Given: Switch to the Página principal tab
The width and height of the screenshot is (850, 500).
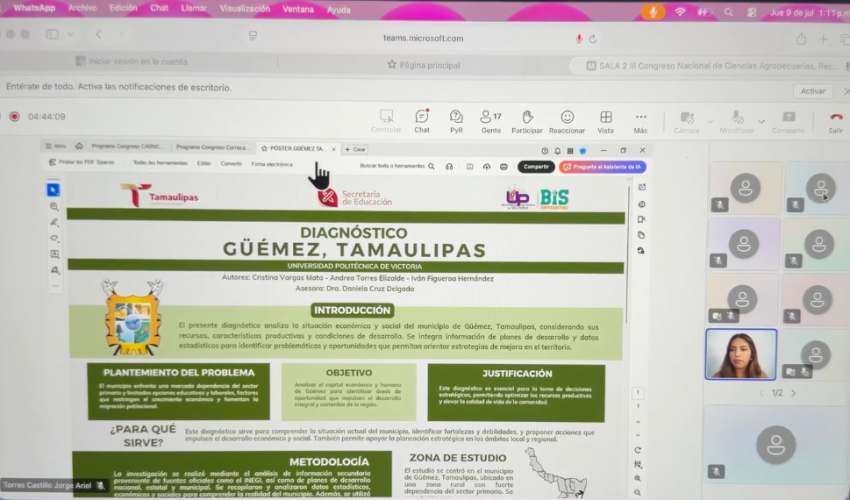Looking at the screenshot, I should click(x=423, y=65).
